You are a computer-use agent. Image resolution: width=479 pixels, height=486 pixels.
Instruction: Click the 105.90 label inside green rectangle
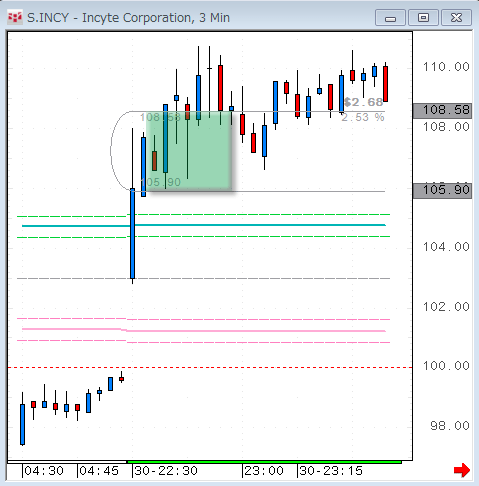[x=160, y=182]
